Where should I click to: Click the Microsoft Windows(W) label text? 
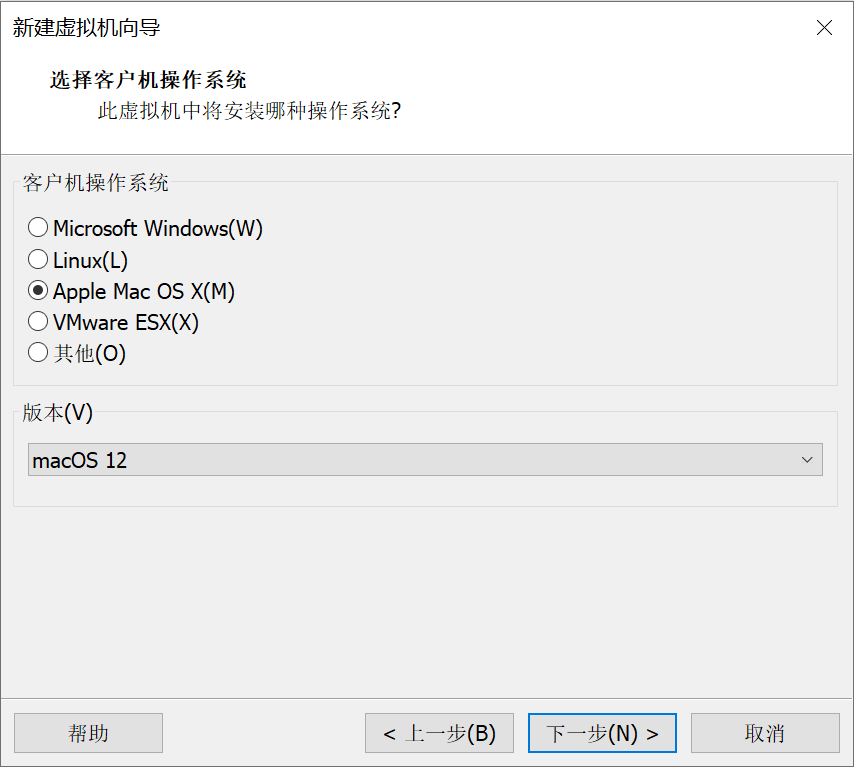(158, 228)
